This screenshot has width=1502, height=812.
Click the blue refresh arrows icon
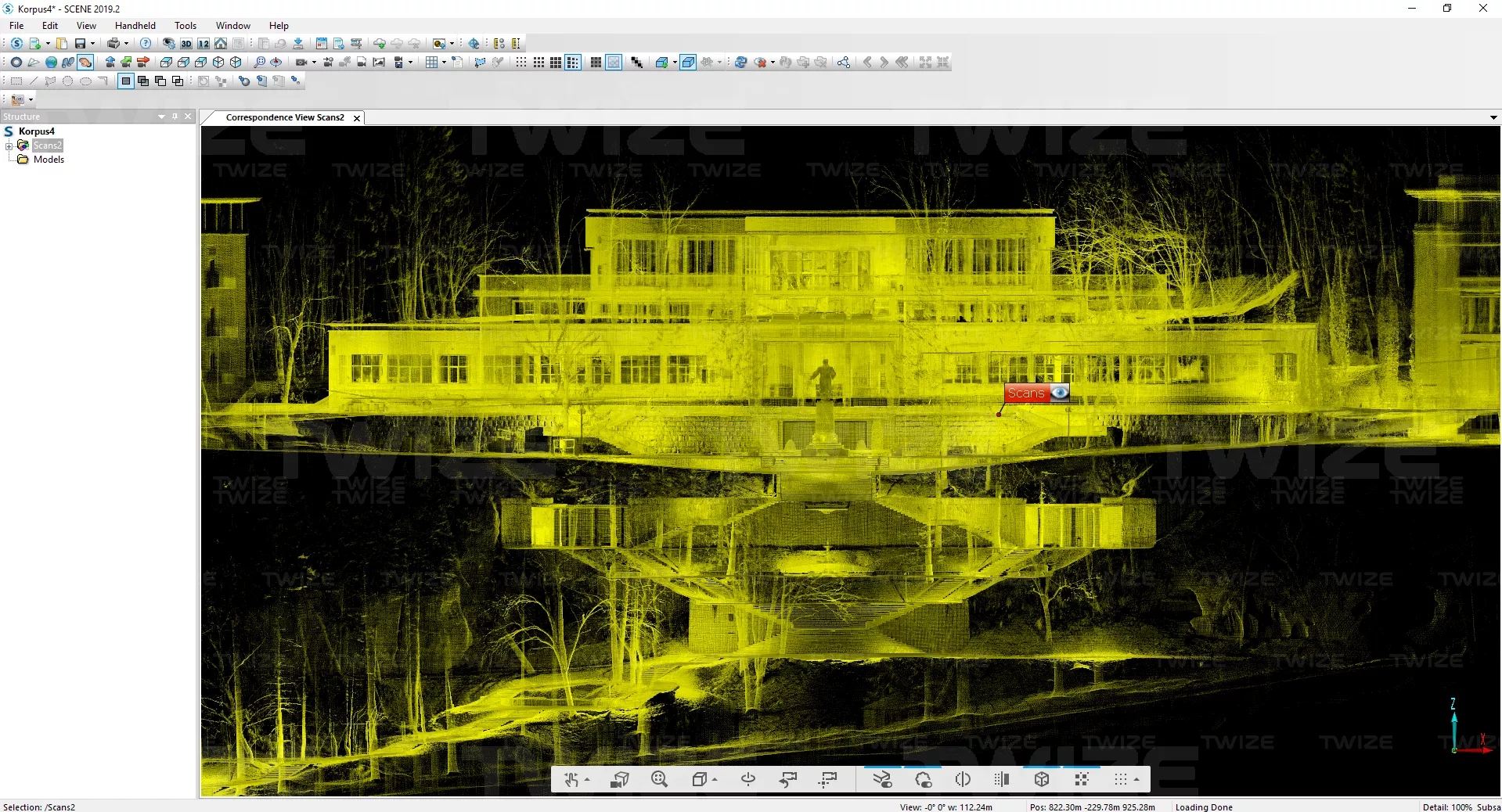click(740, 63)
